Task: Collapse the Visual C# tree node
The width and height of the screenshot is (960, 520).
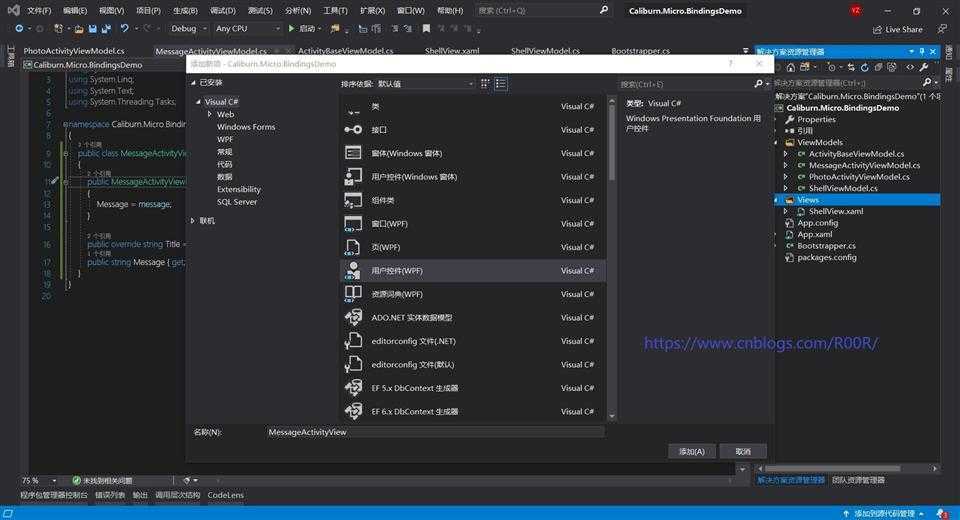Action: (198, 102)
